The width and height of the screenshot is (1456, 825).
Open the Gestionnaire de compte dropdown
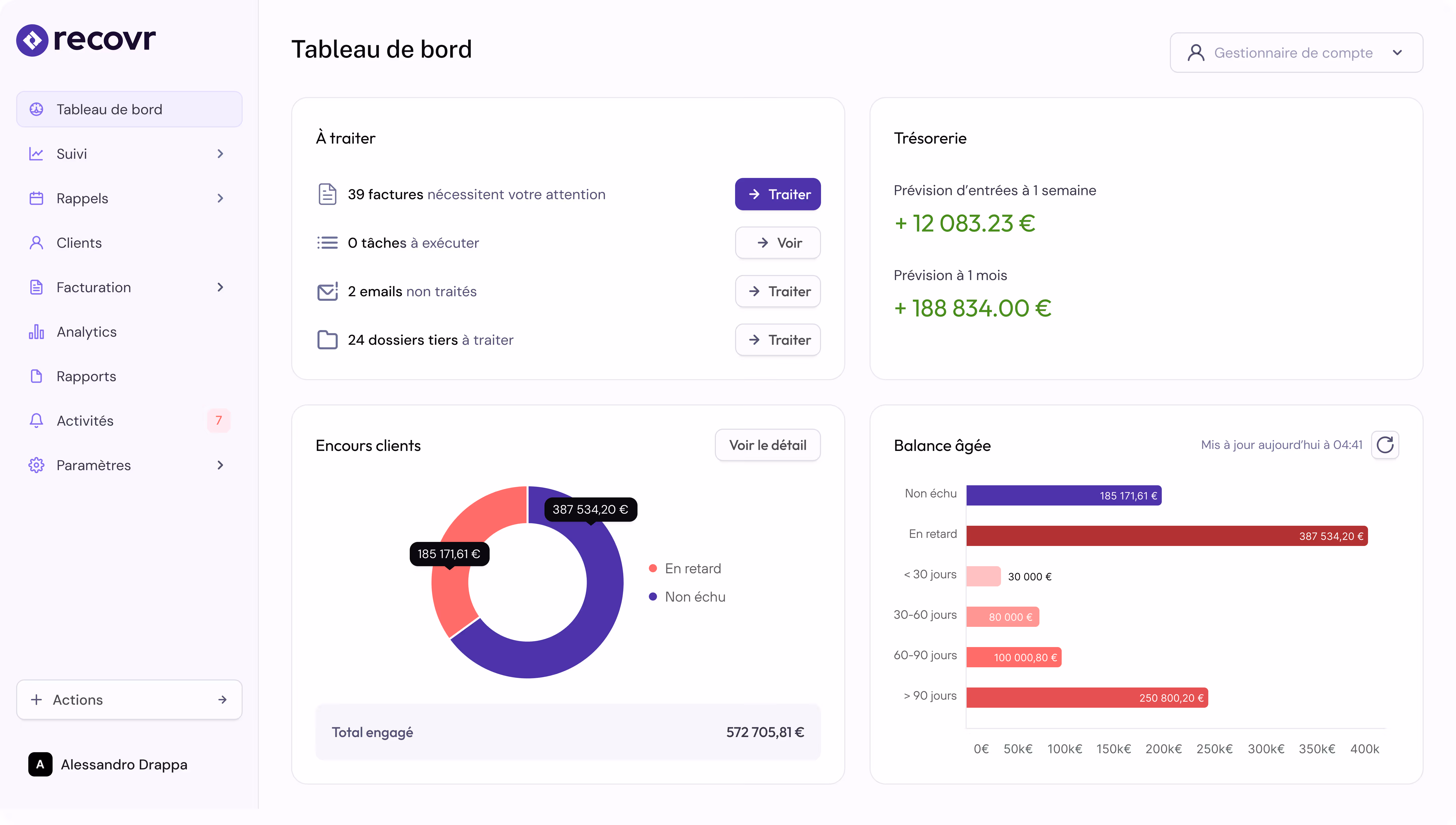pos(1296,53)
